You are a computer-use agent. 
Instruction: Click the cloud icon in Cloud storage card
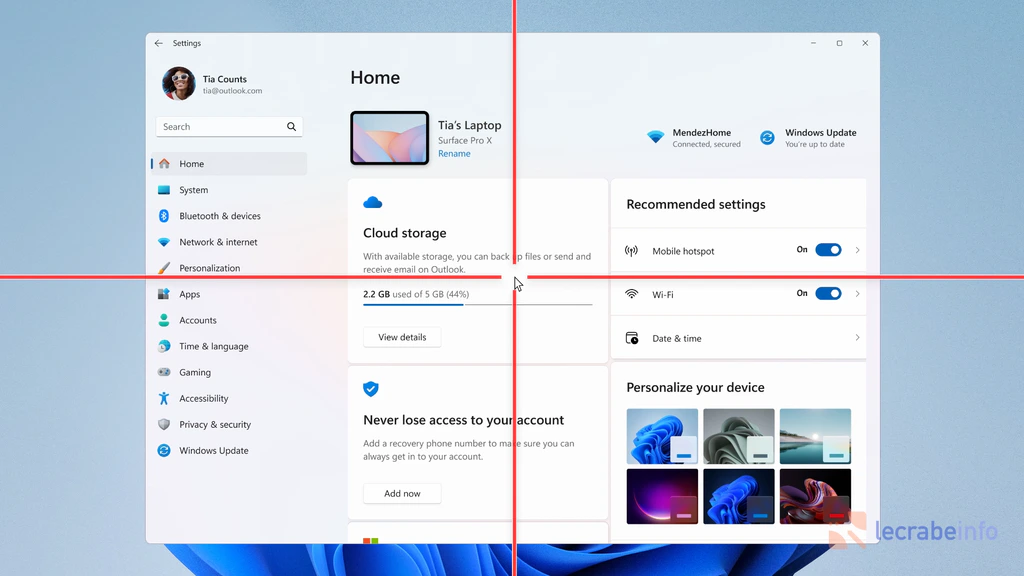tap(372, 201)
